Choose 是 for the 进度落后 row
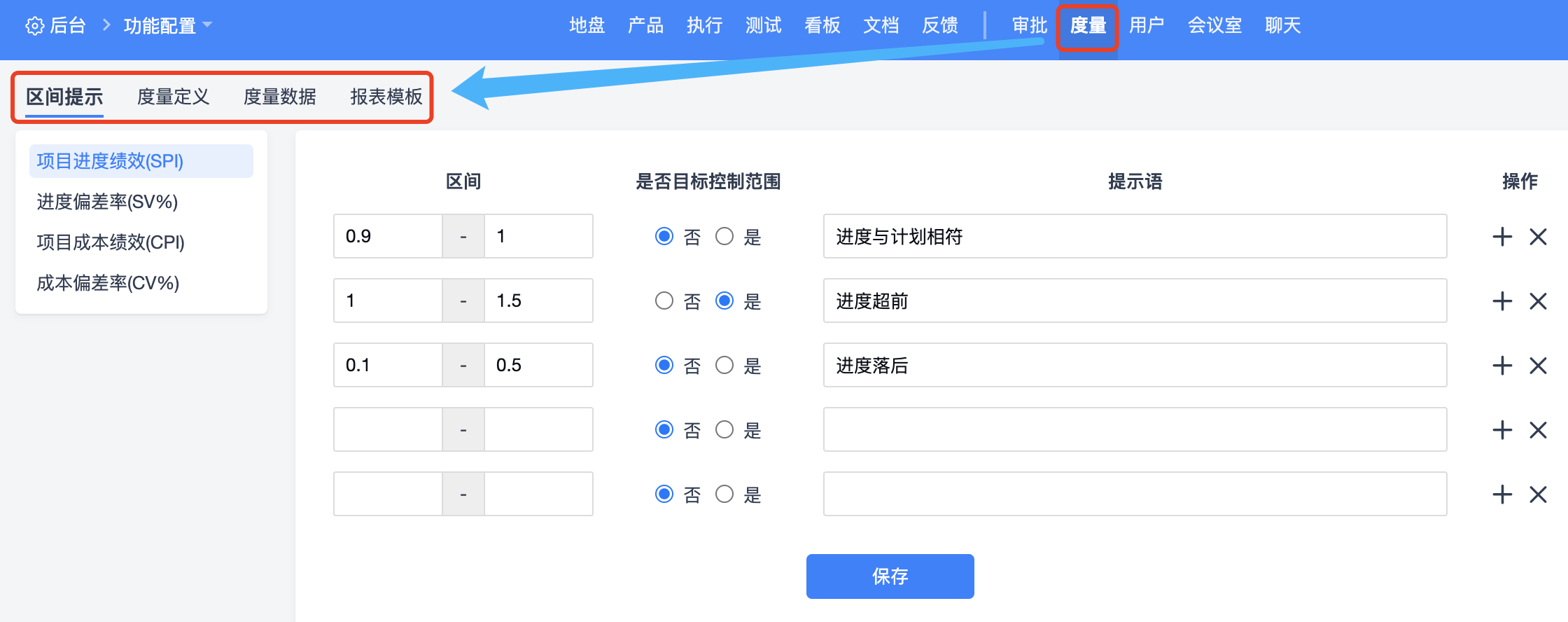Screen dimensions: 1568x622 (x=724, y=366)
